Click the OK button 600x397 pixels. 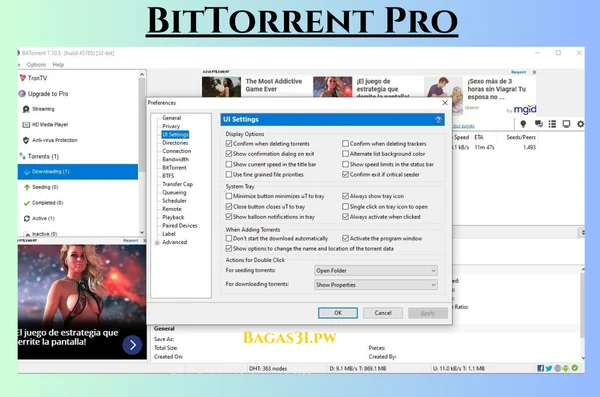click(x=338, y=313)
